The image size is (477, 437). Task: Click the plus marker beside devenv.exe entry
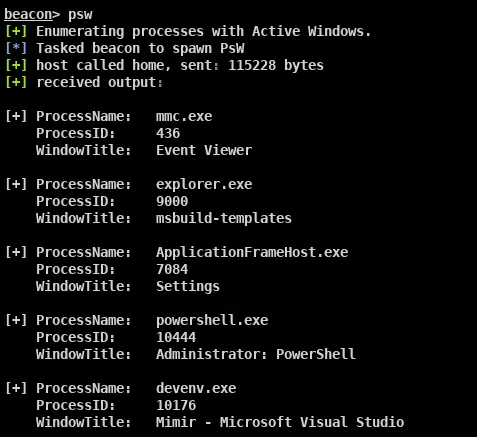pos(16,388)
